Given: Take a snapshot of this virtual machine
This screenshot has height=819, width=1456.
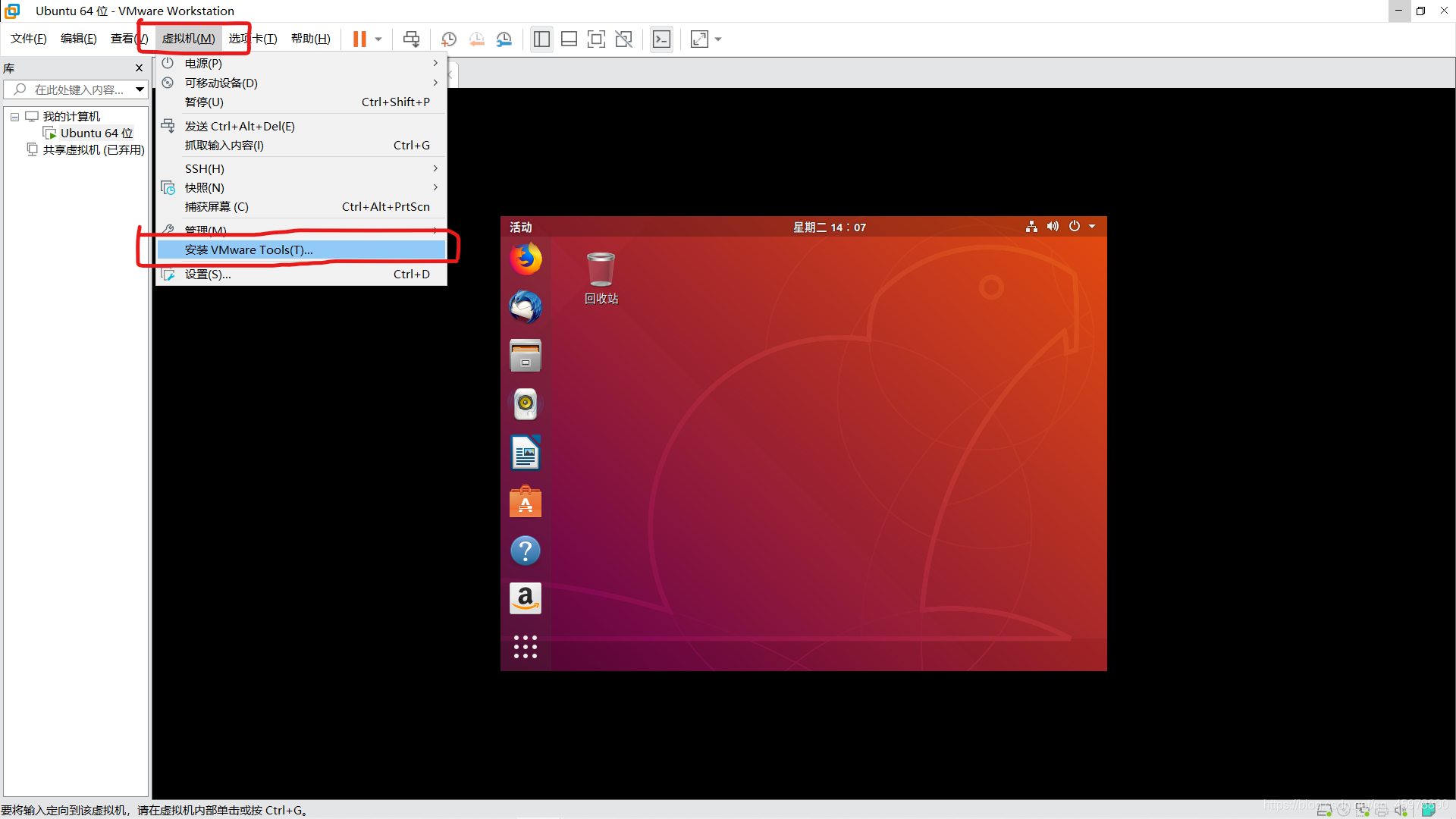Looking at the screenshot, I should pyautogui.click(x=449, y=39).
